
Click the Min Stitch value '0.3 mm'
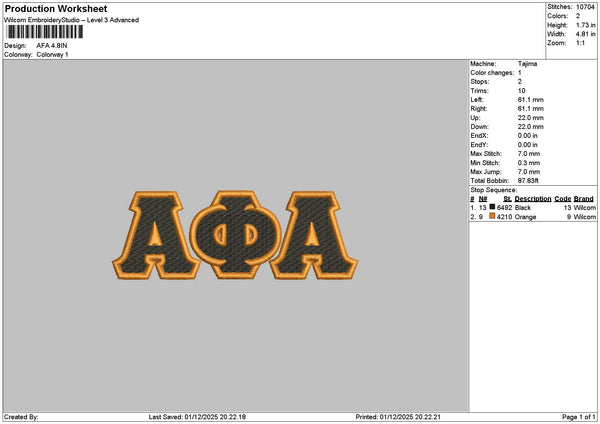pyautogui.click(x=529, y=163)
